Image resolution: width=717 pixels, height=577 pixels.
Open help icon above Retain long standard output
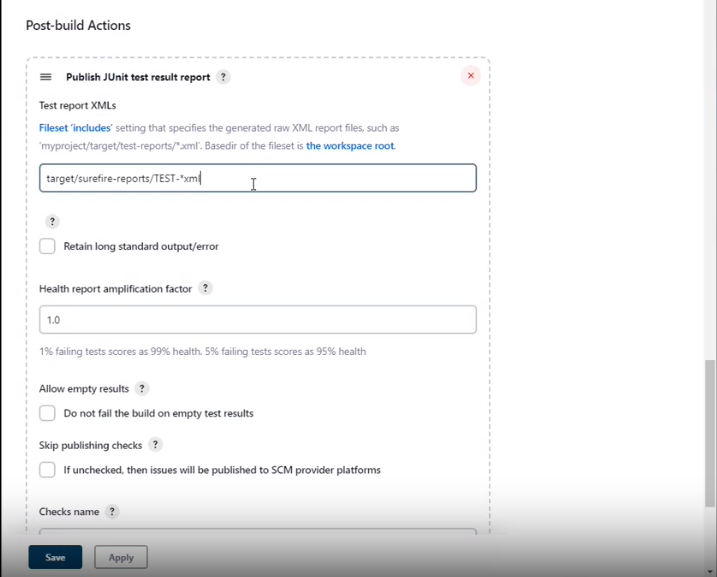point(52,221)
